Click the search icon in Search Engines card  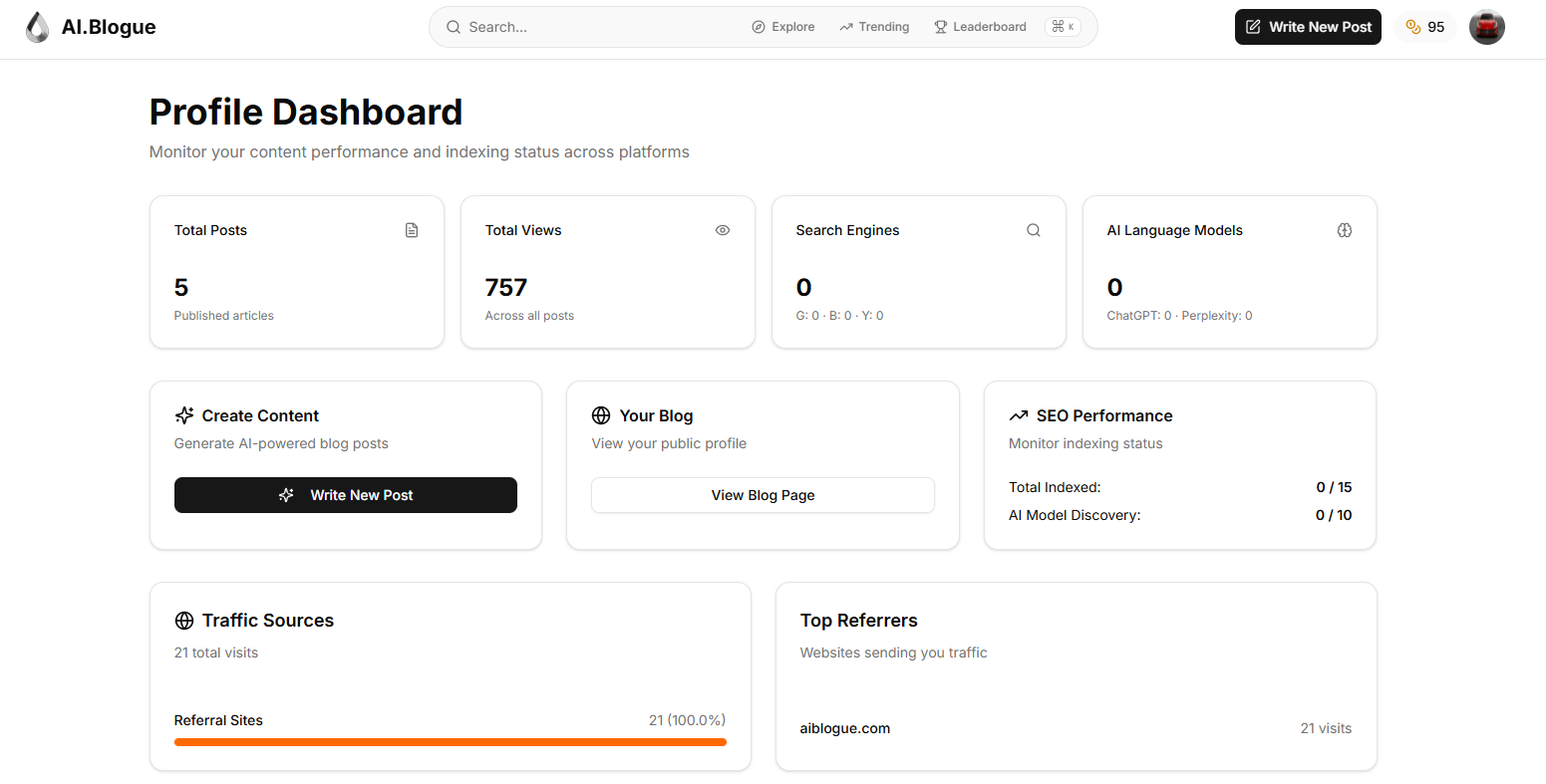pyautogui.click(x=1034, y=230)
